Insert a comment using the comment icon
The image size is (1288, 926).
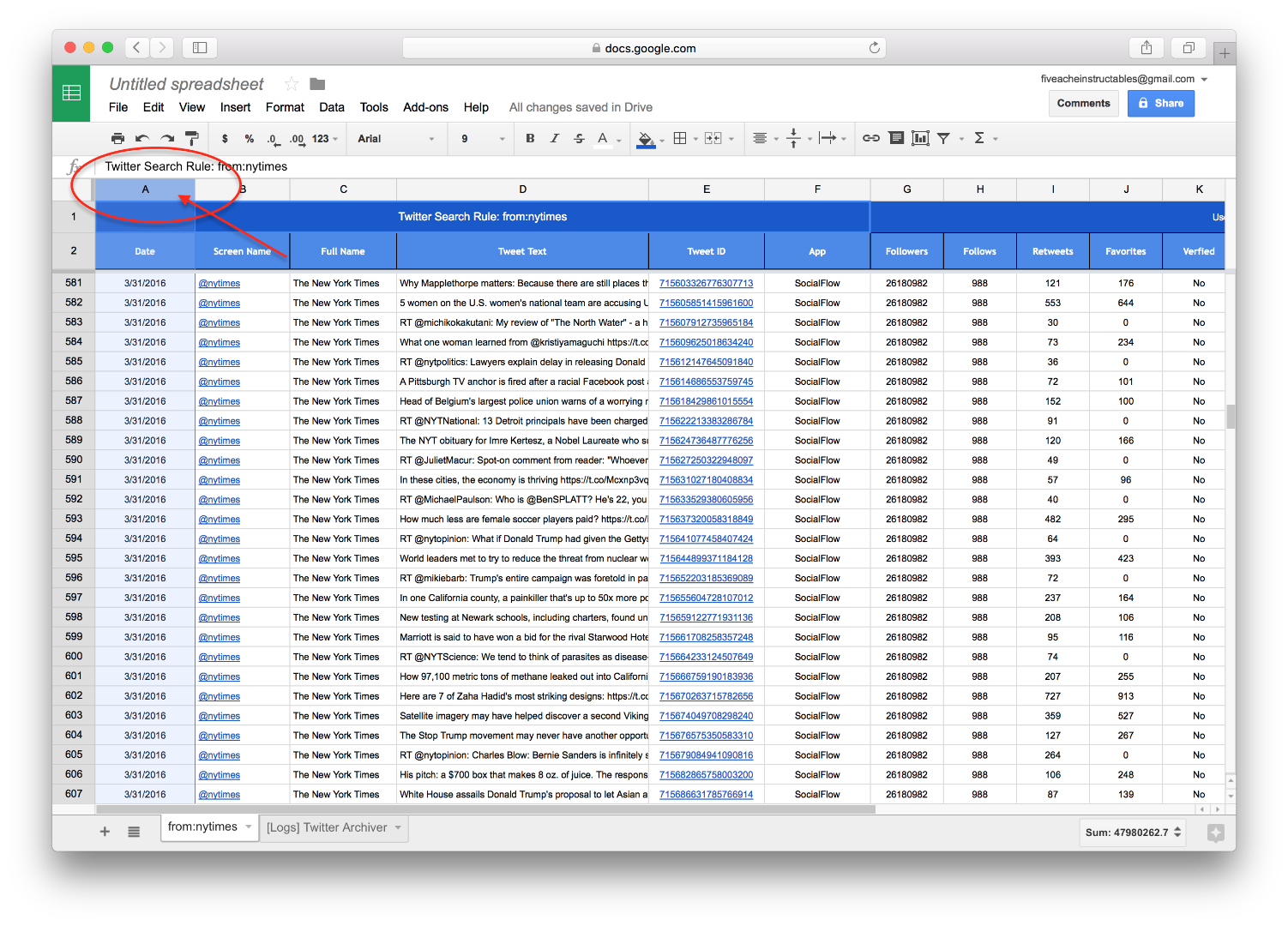[896, 138]
